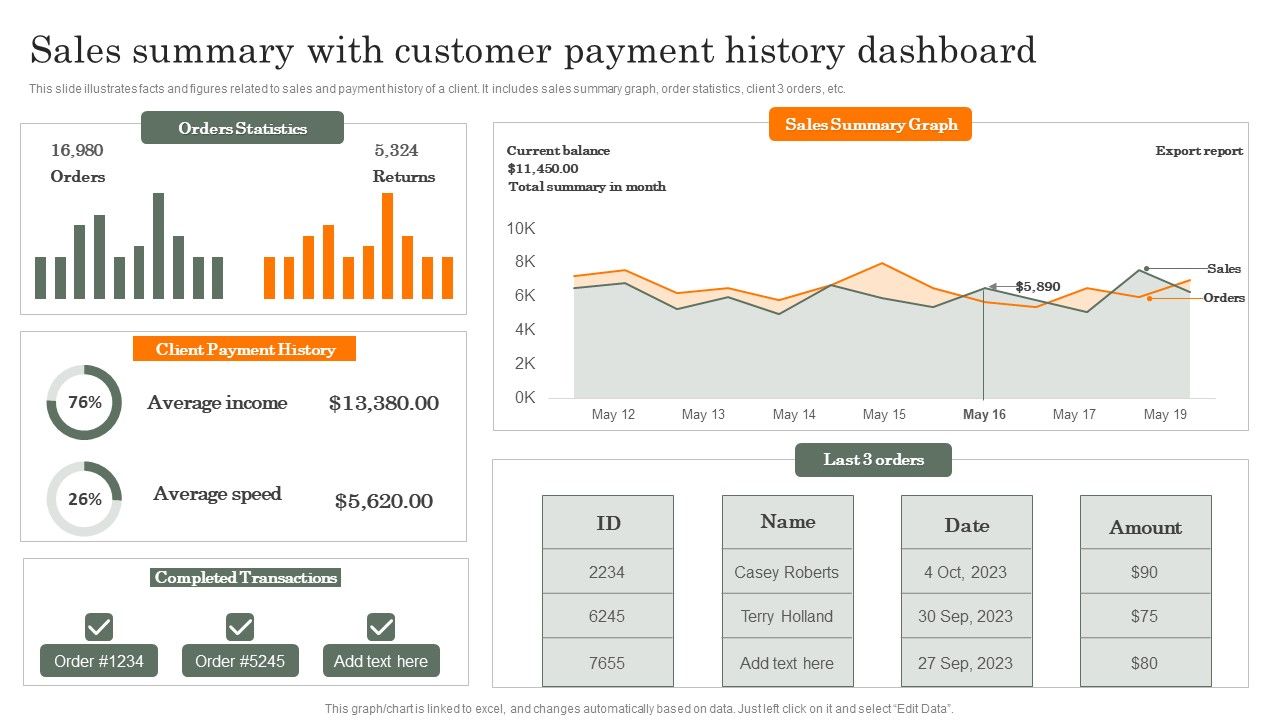
Task: Select the $75 amount cell
Action: coord(1146,616)
